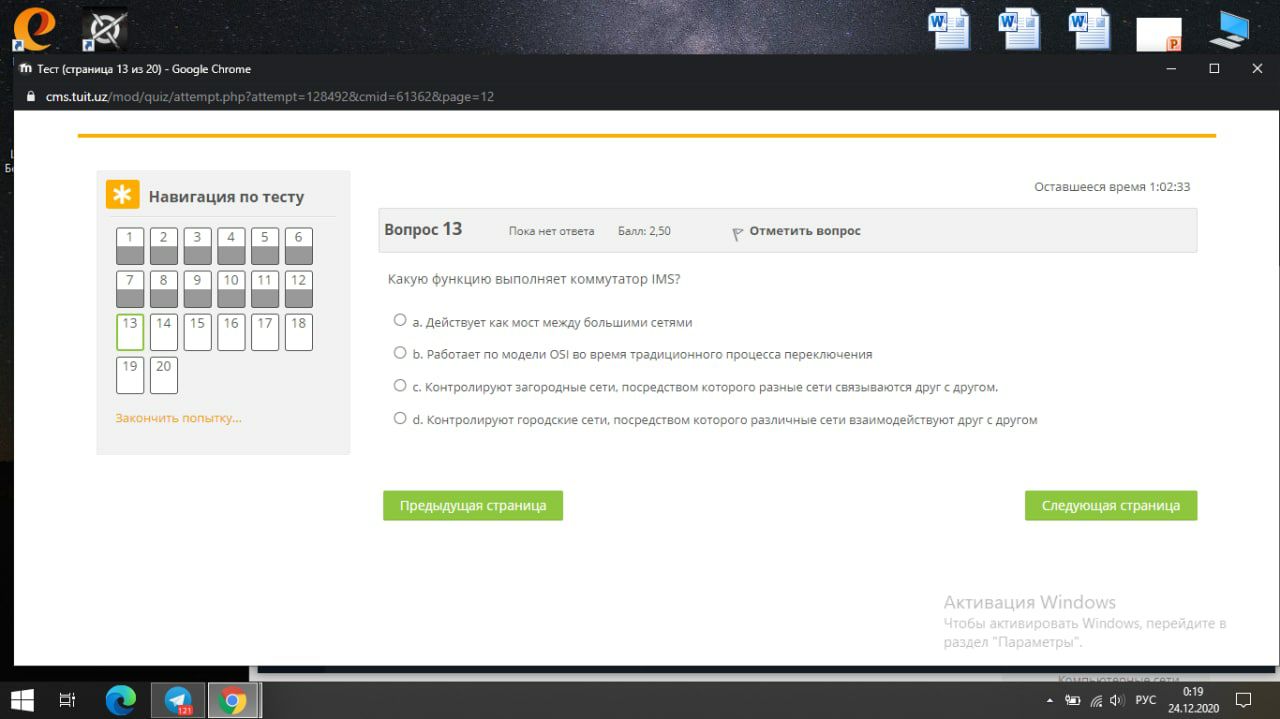
Task: Open the first Word document desktop icon
Action: 948,28
